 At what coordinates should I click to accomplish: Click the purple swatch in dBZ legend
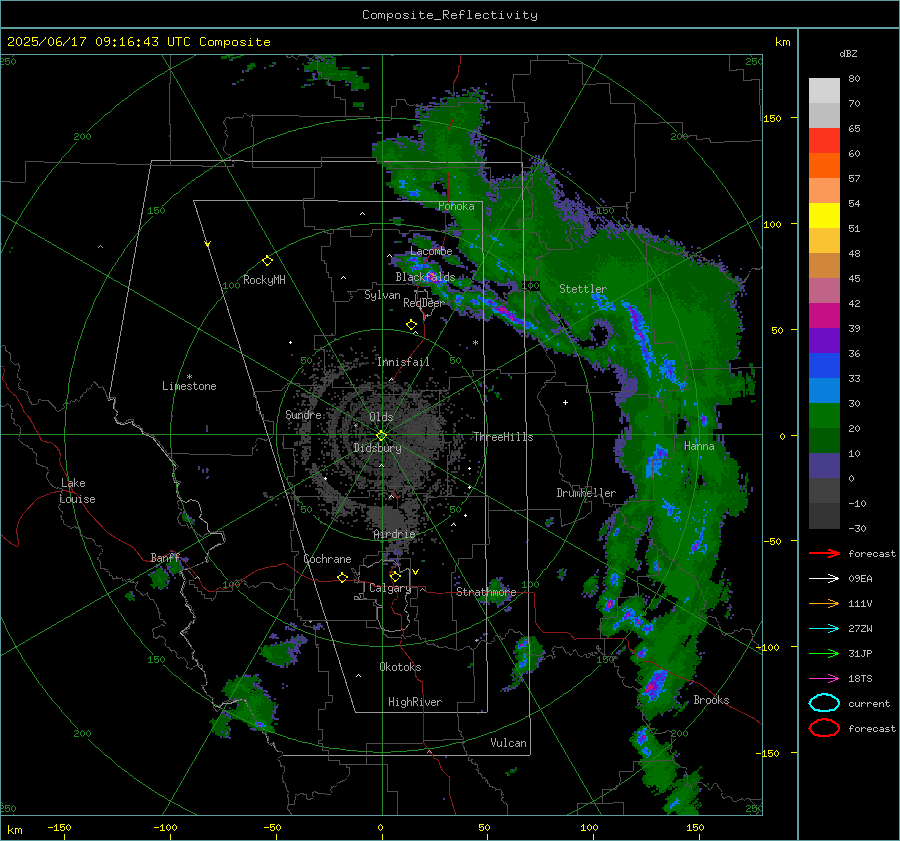[x=824, y=341]
